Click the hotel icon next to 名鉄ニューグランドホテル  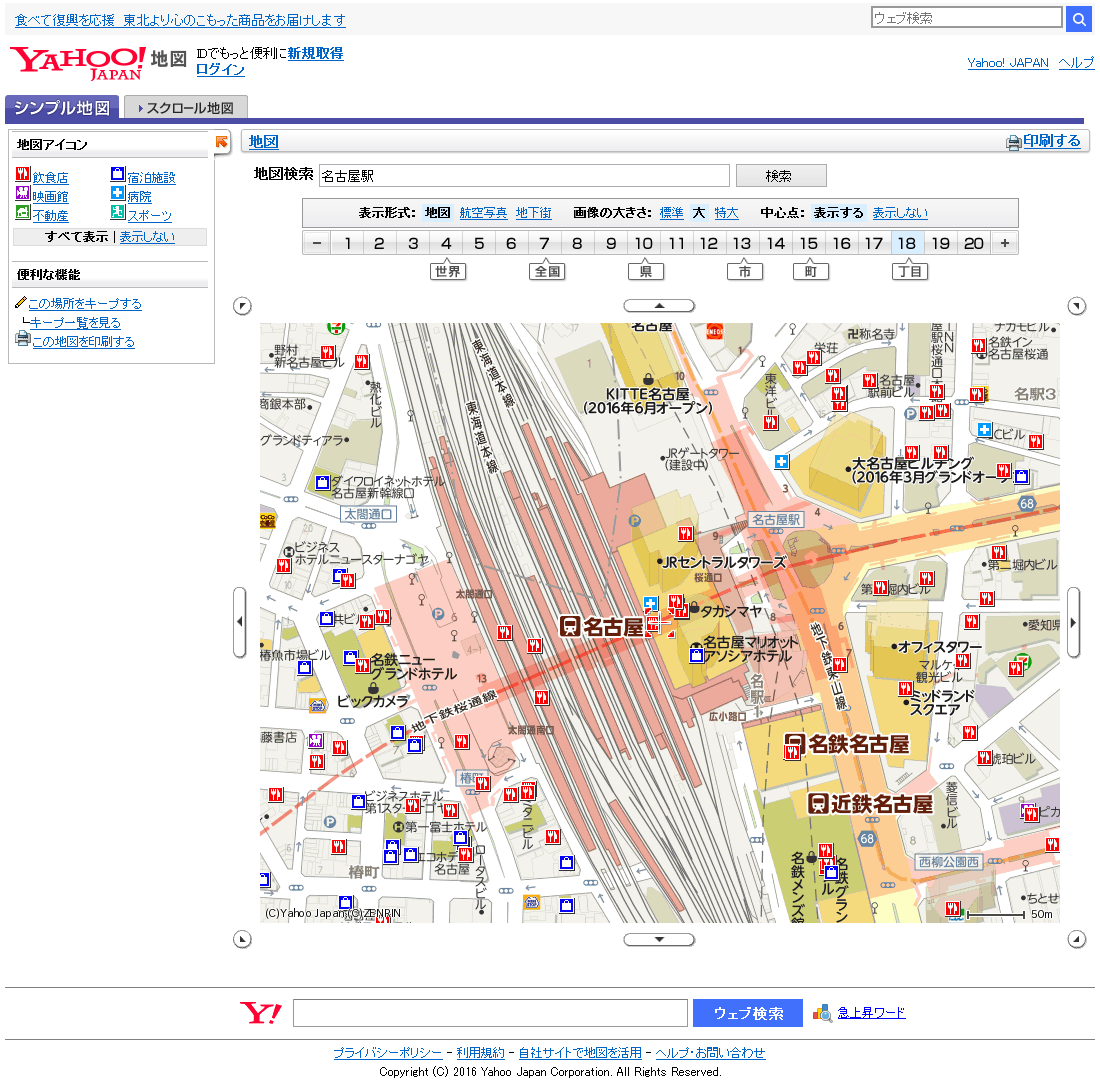(x=350, y=657)
